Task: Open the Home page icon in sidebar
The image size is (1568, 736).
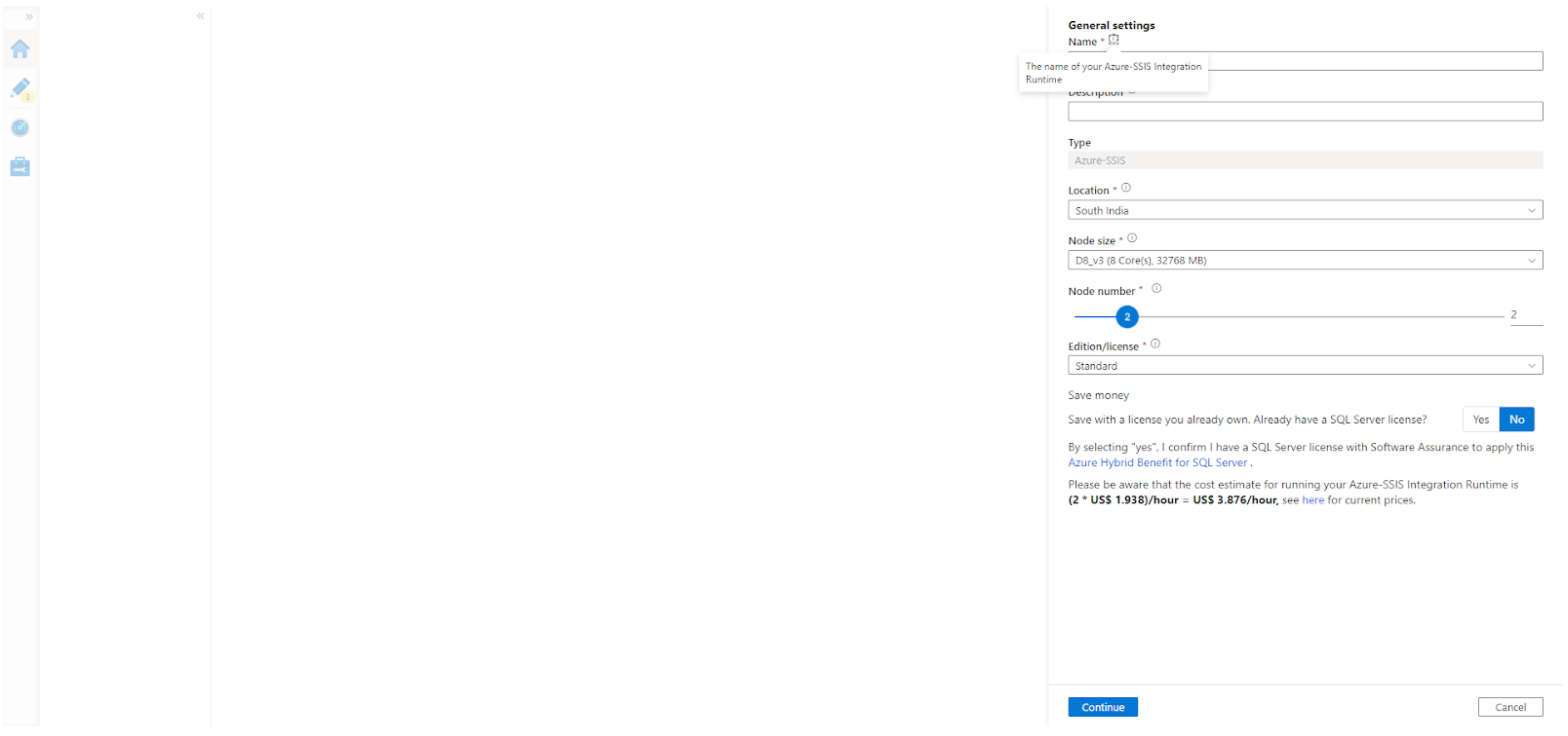Action: [x=20, y=49]
